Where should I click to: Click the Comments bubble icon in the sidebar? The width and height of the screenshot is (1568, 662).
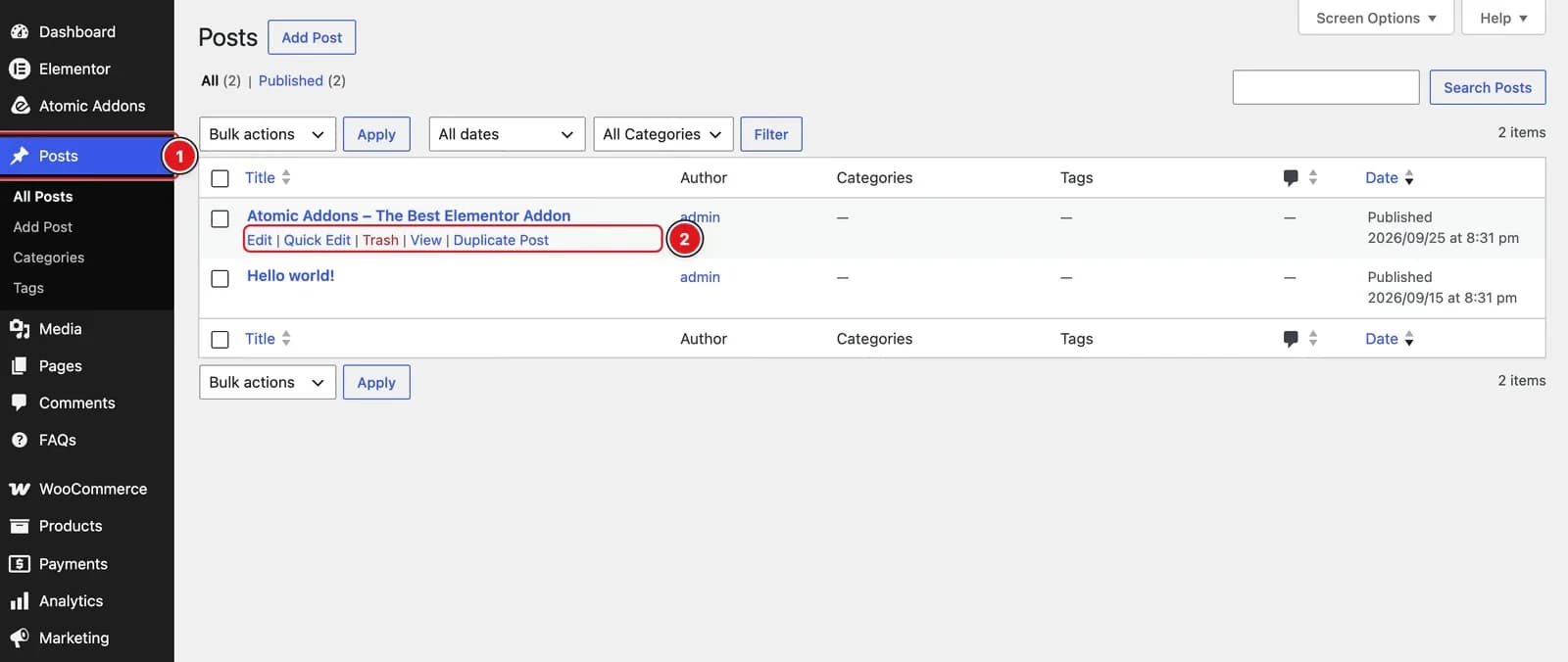19,402
